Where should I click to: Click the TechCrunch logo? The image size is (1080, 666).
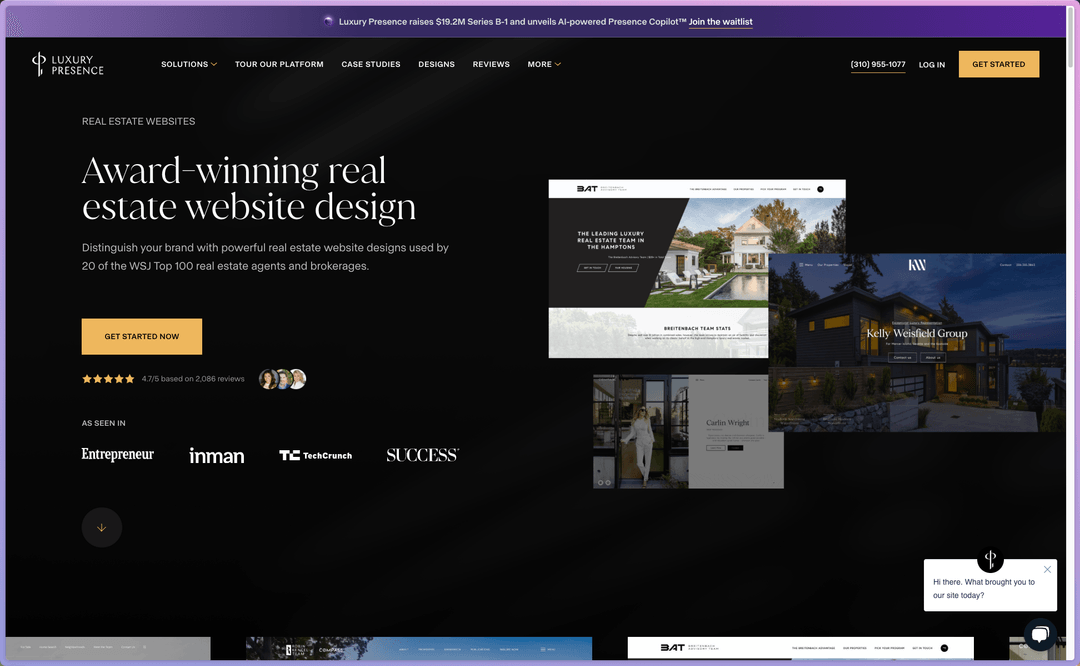(x=315, y=455)
